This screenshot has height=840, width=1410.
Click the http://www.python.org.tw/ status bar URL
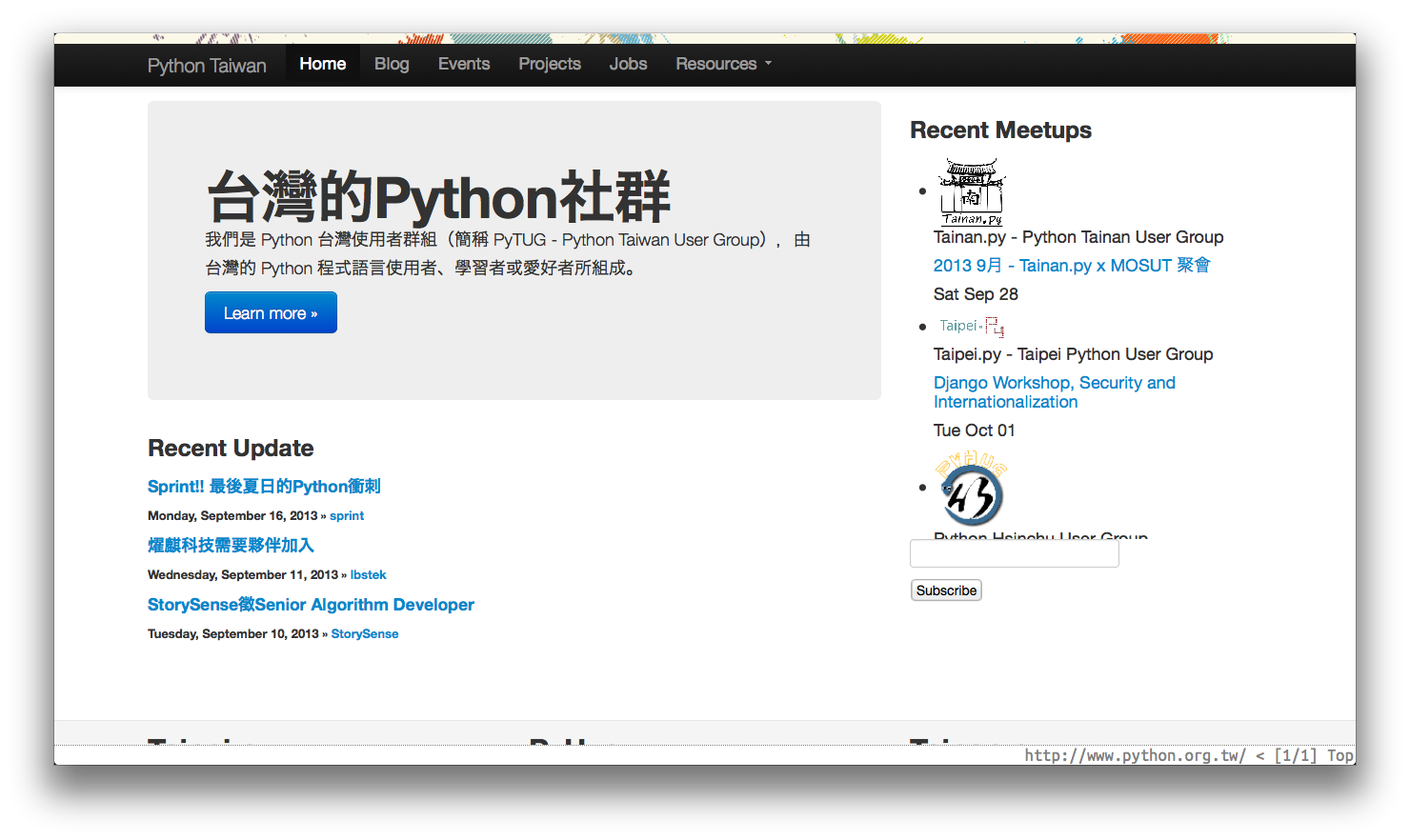pos(1135,755)
